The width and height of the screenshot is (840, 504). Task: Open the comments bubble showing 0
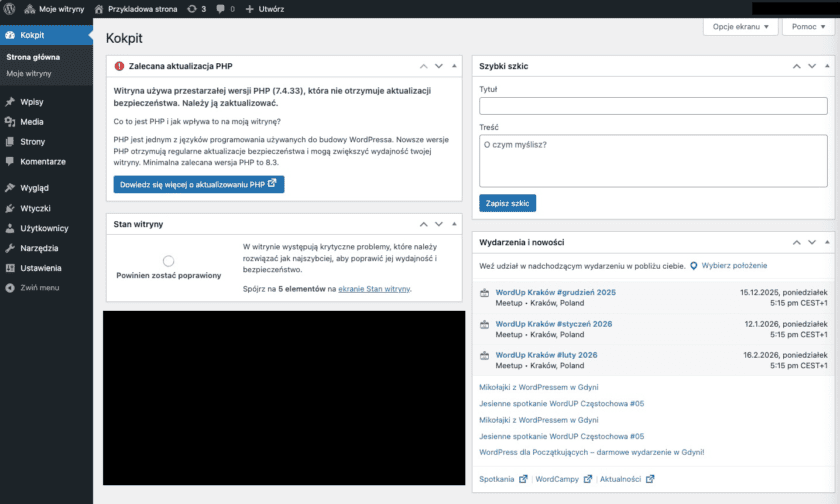point(225,9)
